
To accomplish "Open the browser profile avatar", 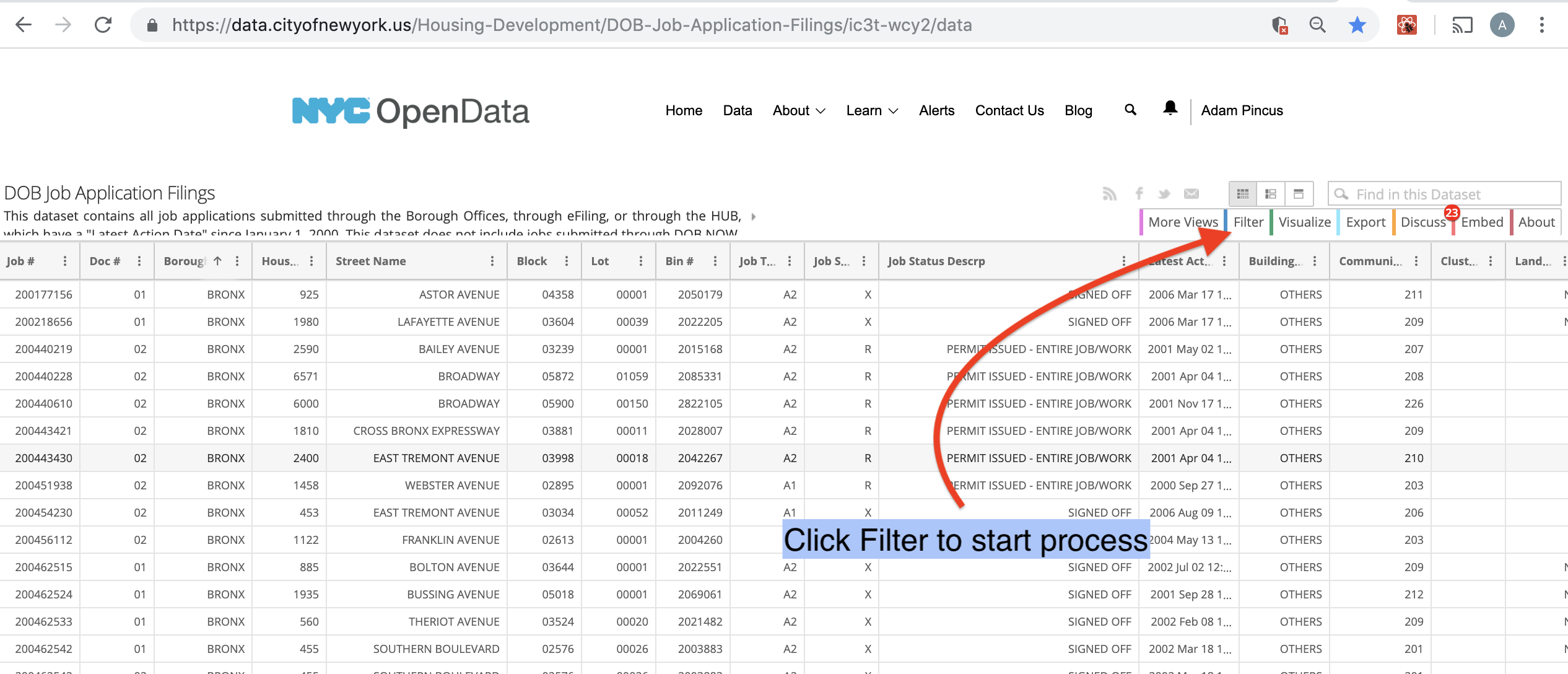I will coord(1502,25).
